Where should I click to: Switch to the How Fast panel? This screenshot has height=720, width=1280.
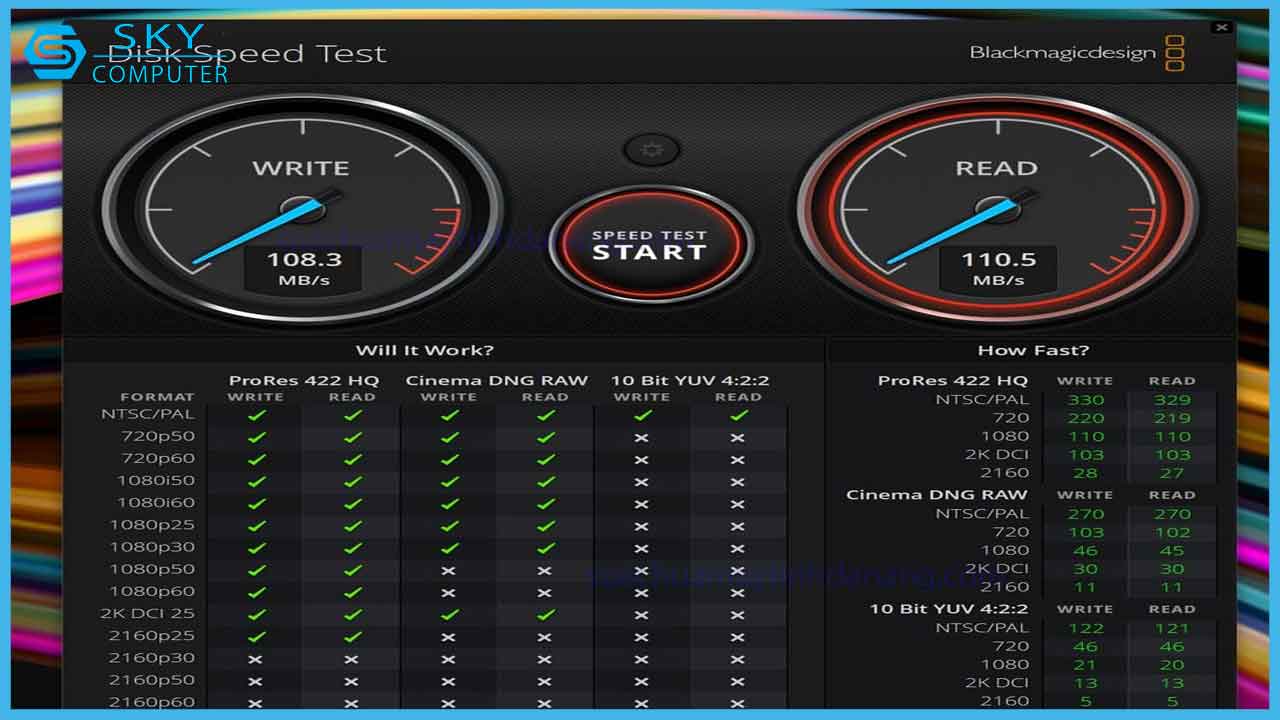tap(1035, 349)
